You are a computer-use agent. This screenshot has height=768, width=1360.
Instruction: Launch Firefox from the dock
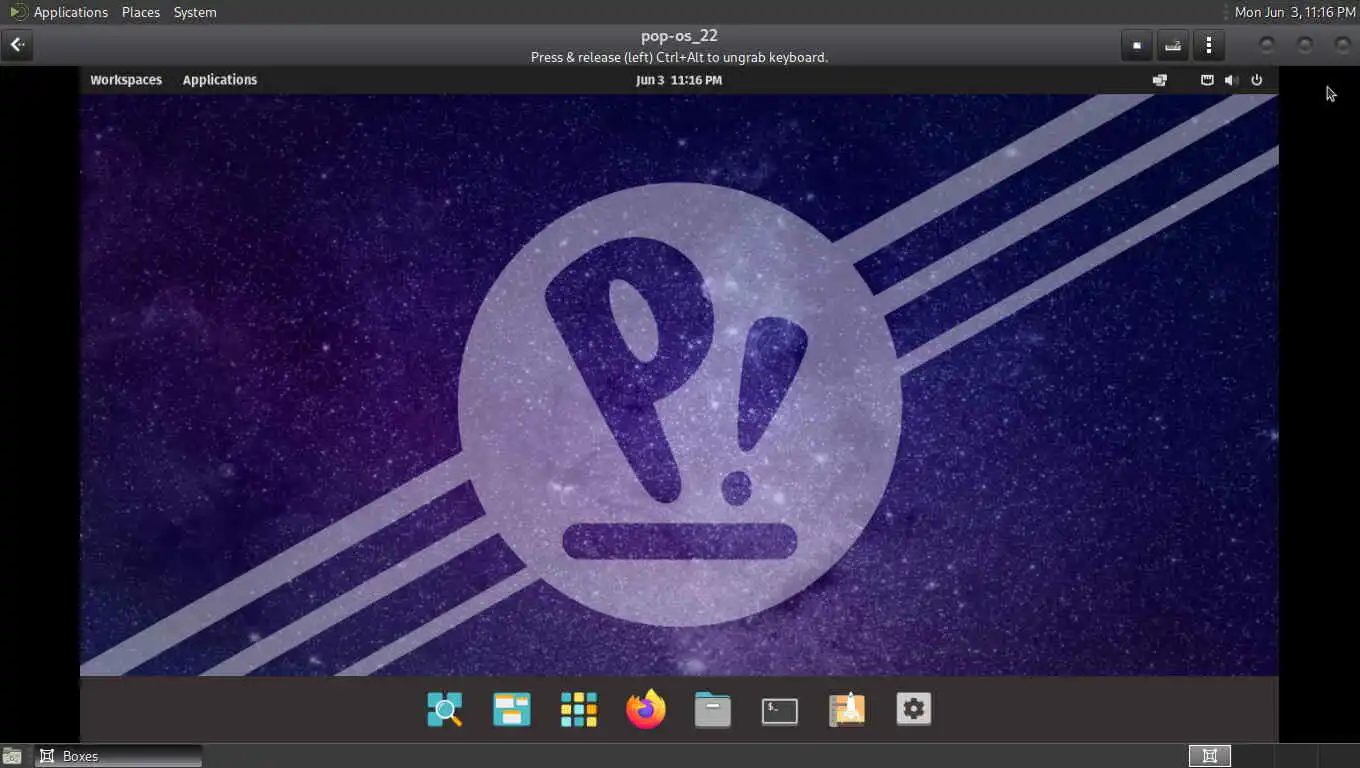[646, 710]
